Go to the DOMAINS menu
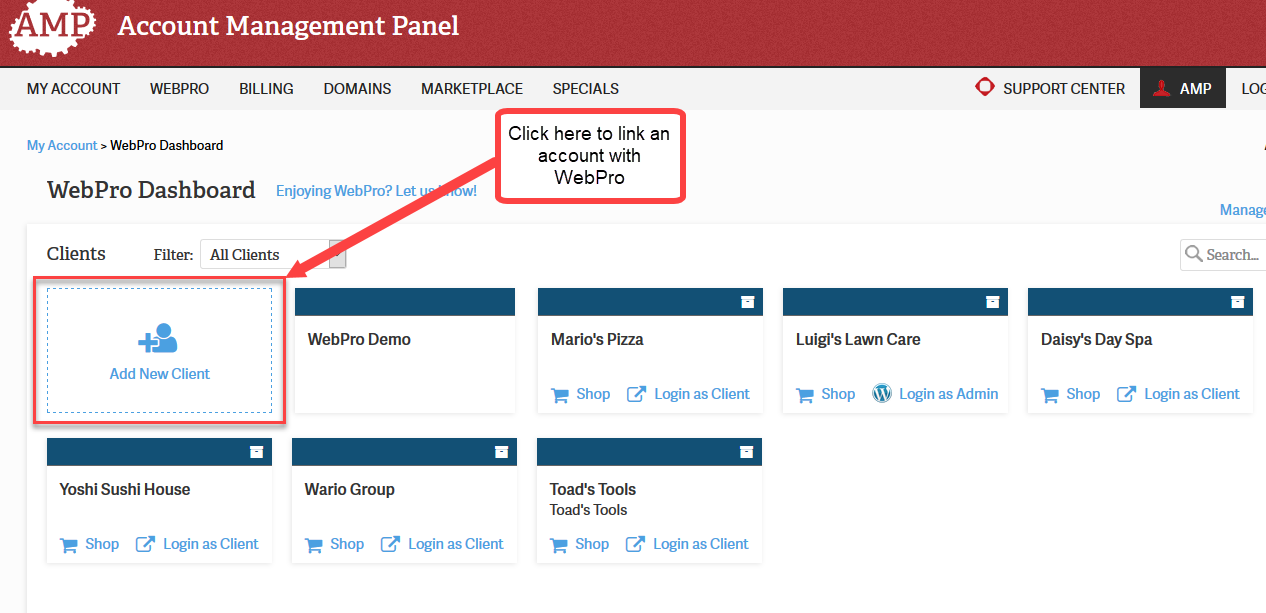Viewport: 1266px width, 613px height. pyautogui.click(x=357, y=89)
